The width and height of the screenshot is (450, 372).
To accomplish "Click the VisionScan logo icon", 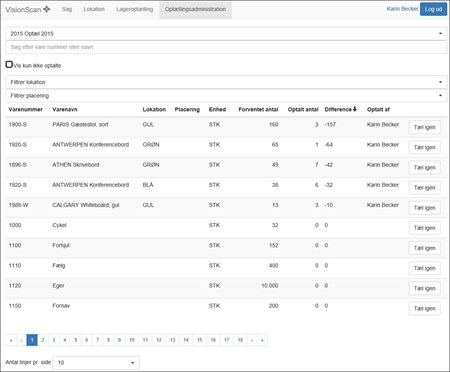I will (x=47, y=9).
